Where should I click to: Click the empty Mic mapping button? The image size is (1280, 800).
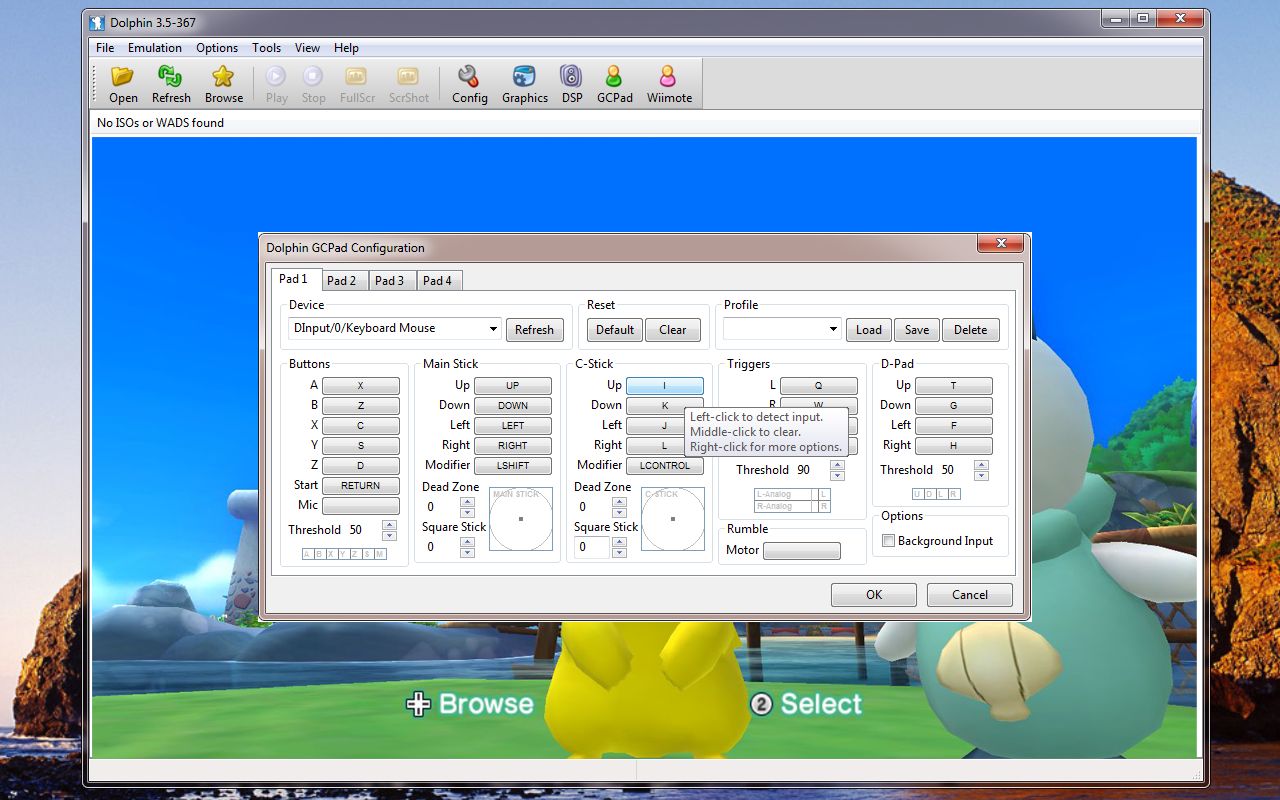[361, 506]
